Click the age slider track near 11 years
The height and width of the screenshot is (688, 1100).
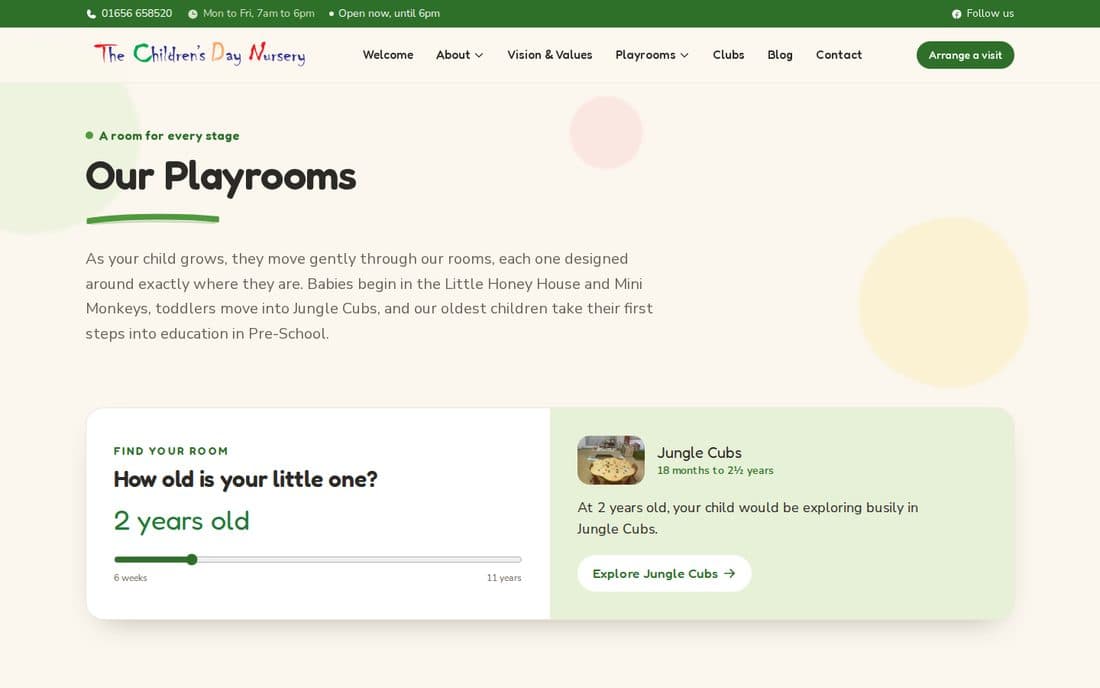tap(516, 560)
